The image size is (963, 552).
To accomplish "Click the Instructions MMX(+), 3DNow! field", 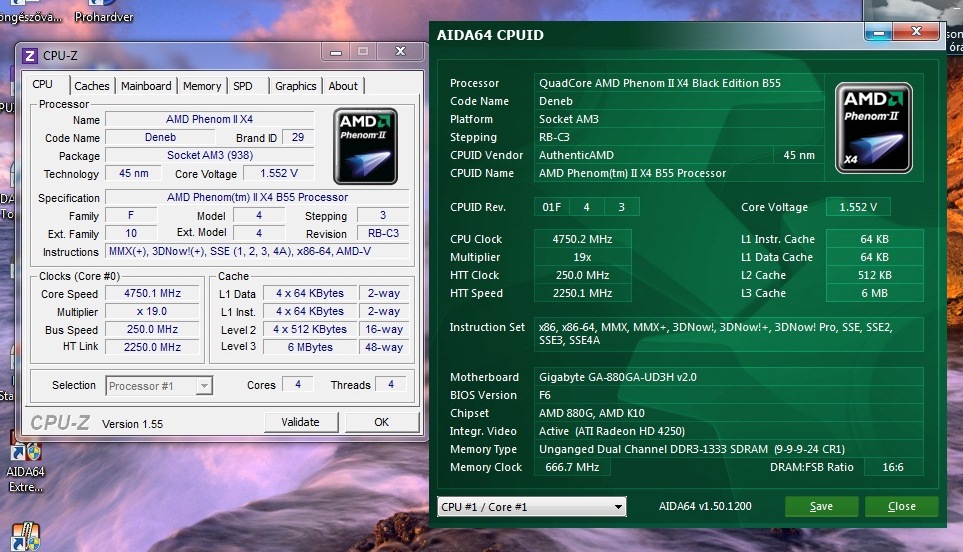I will pyautogui.click(x=257, y=251).
